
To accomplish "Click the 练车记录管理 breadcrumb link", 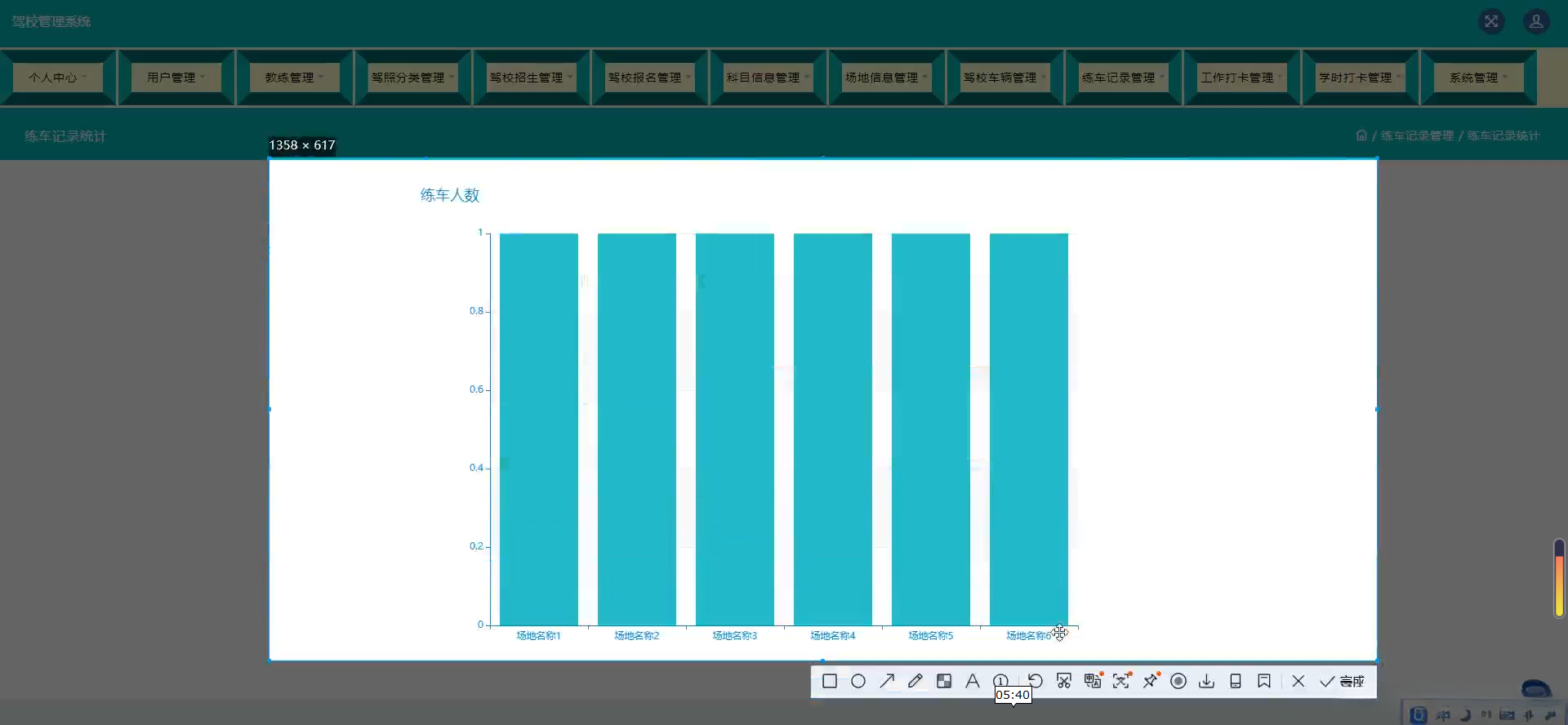I will point(1417,136).
